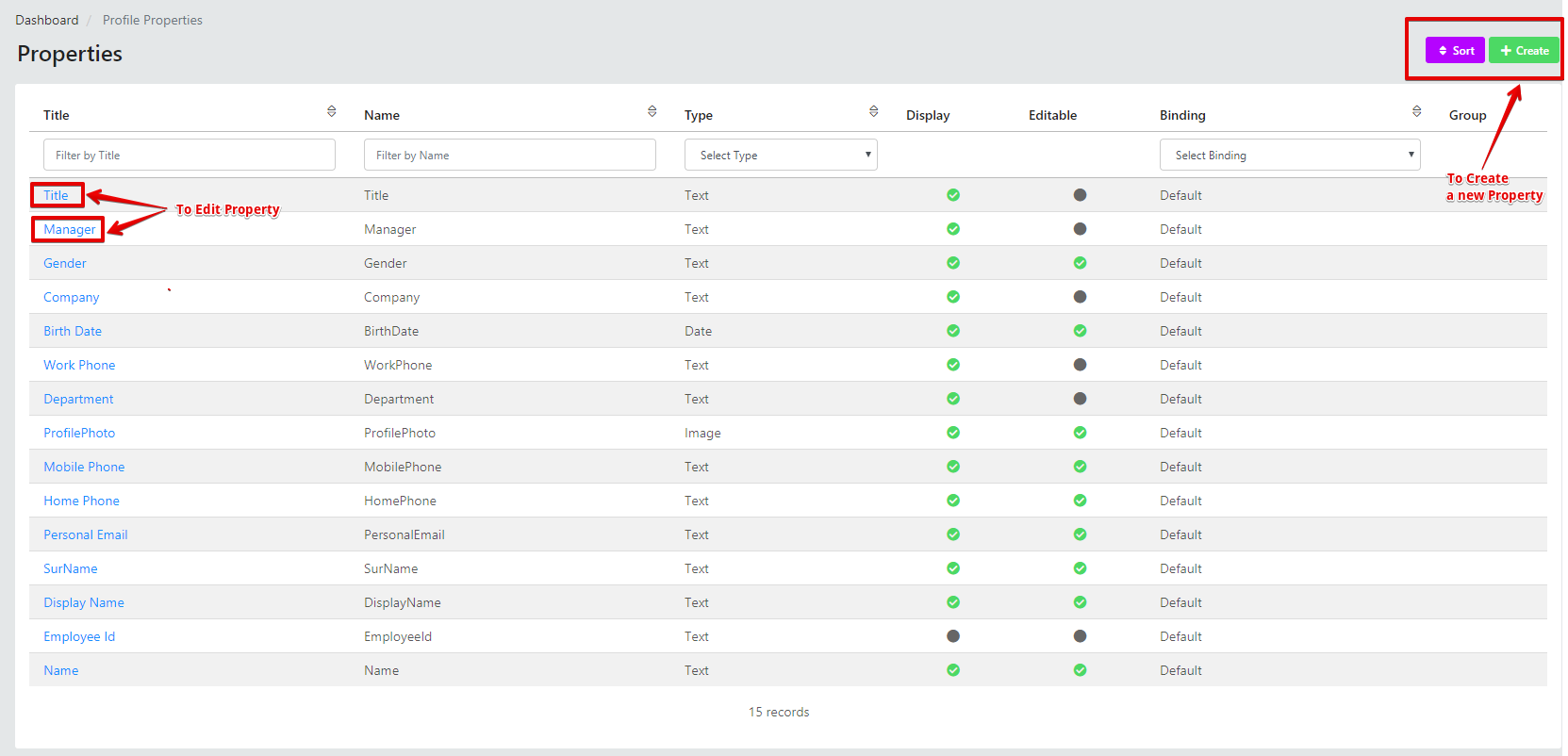Click Editable gray dot for Department row
The width and height of the screenshot is (1568, 756).
pos(1080,399)
